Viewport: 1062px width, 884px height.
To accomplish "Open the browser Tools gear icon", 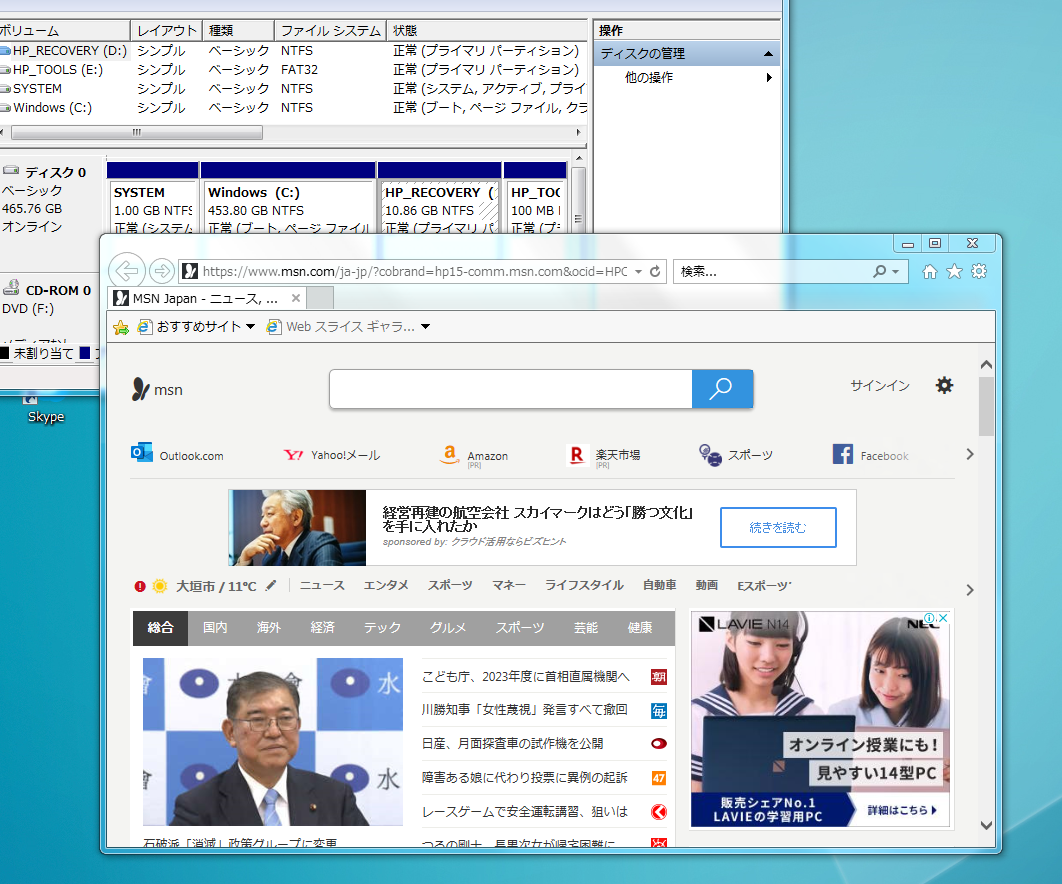I will pos(979,272).
